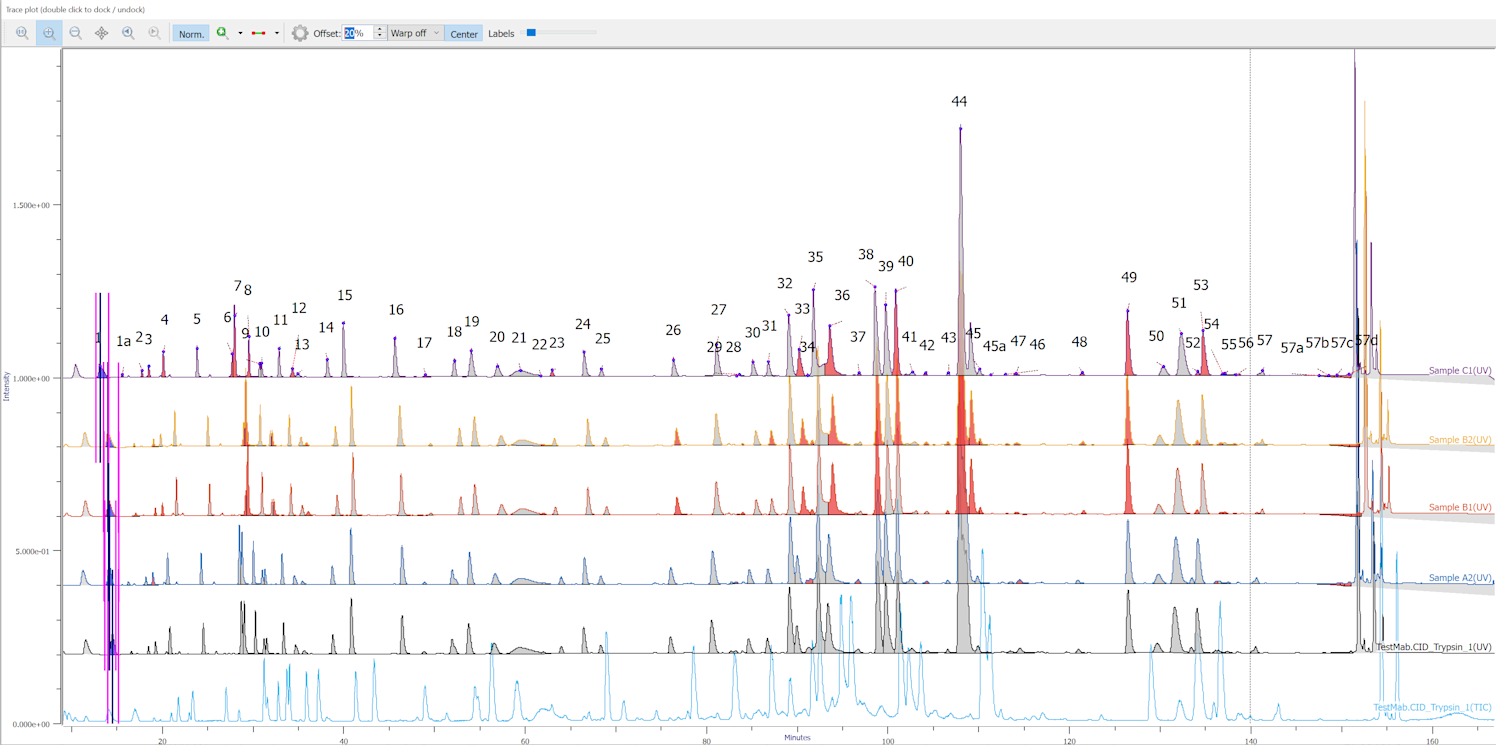
Task: Toggle the Norm. normalization button
Action: click(191, 33)
